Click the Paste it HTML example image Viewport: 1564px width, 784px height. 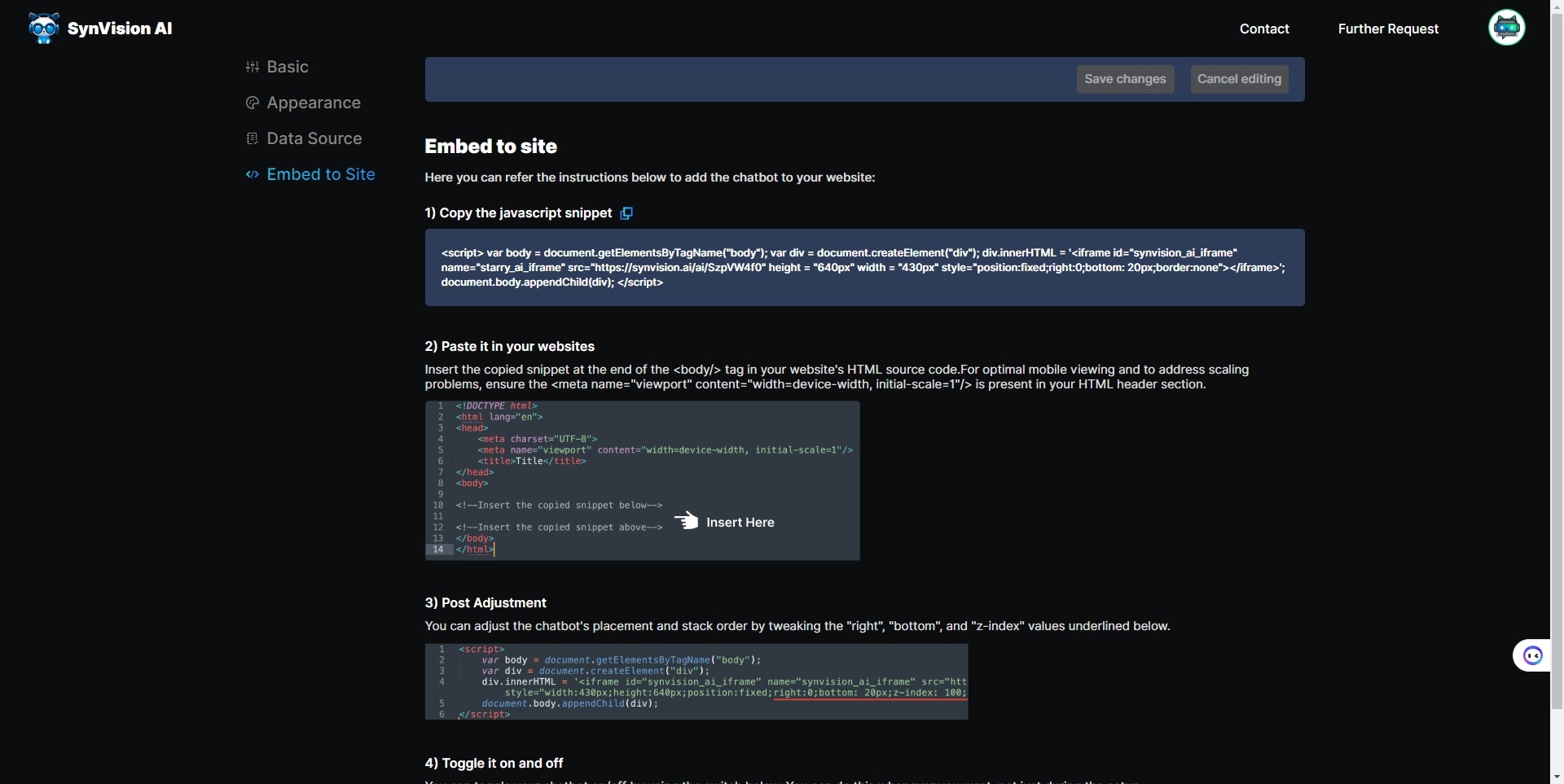(x=642, y=480)
